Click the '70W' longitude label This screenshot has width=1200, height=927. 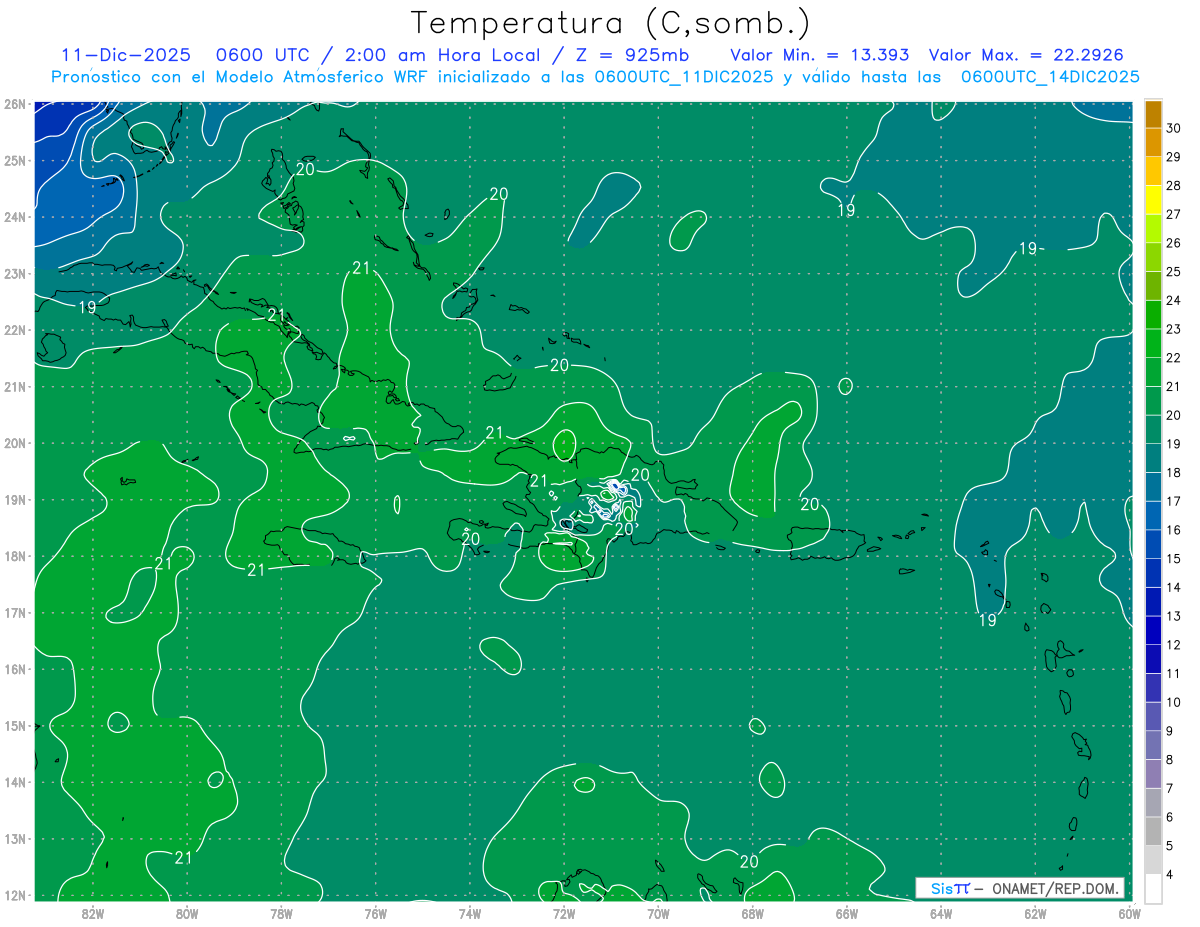point(658,913)
